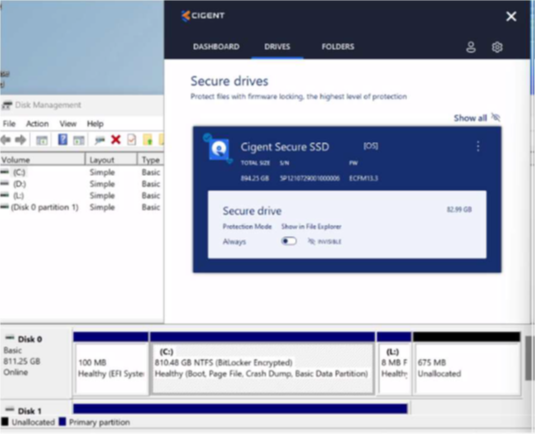Select the (L:) volume row
This screenshot has height=434, width=535.
click(x=82, y=196)
